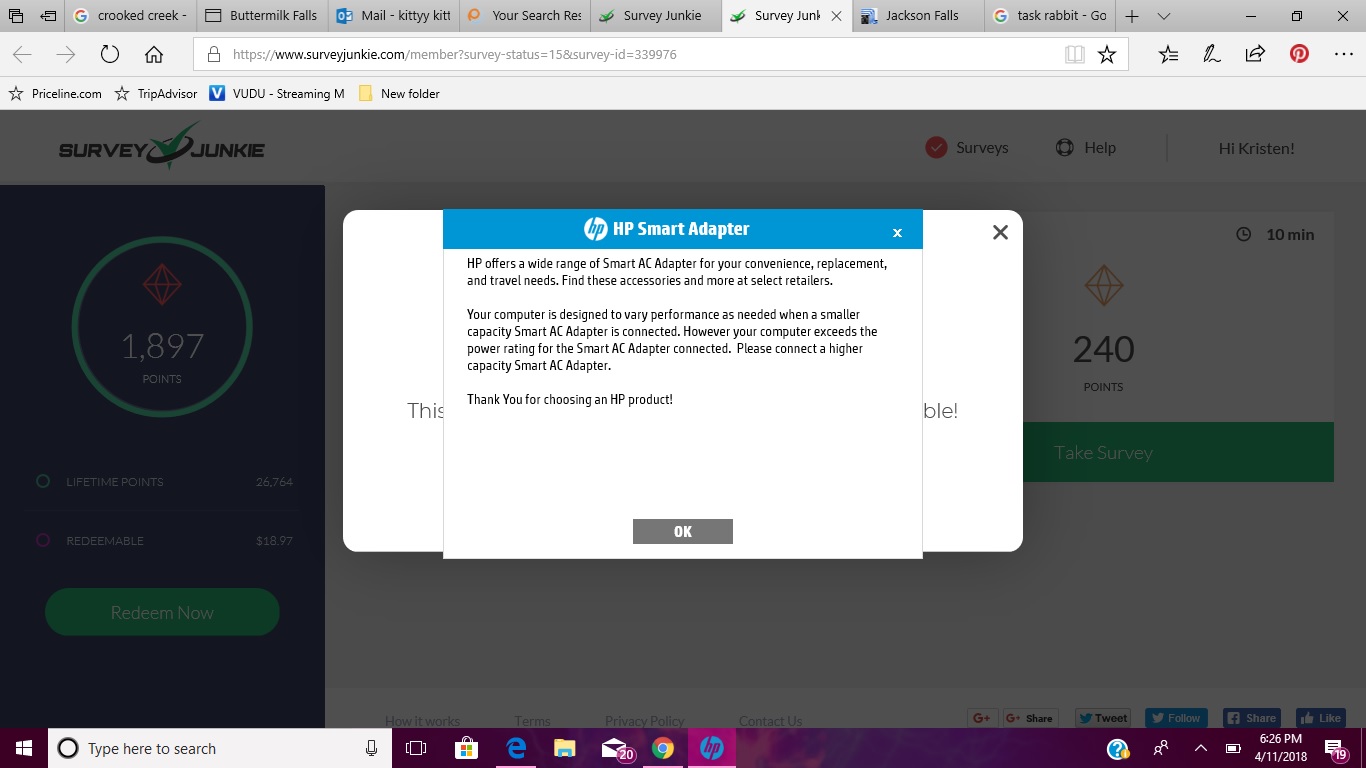Switch to the Jackson Falls tab
The height and width of the screenshot is (768, 1366).
(x=917, y=16)
